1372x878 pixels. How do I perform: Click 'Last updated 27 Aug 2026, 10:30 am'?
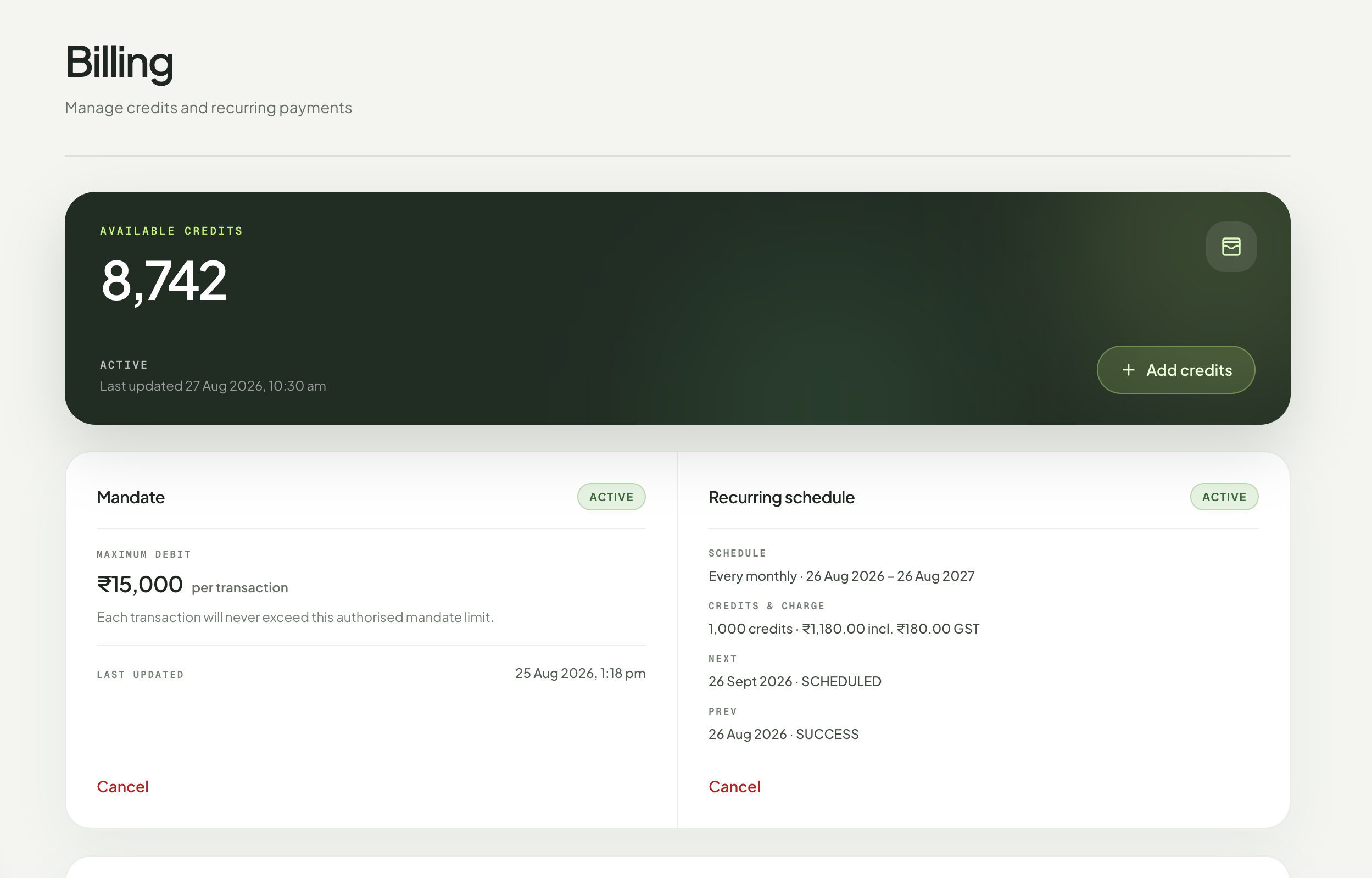[213, 386]
